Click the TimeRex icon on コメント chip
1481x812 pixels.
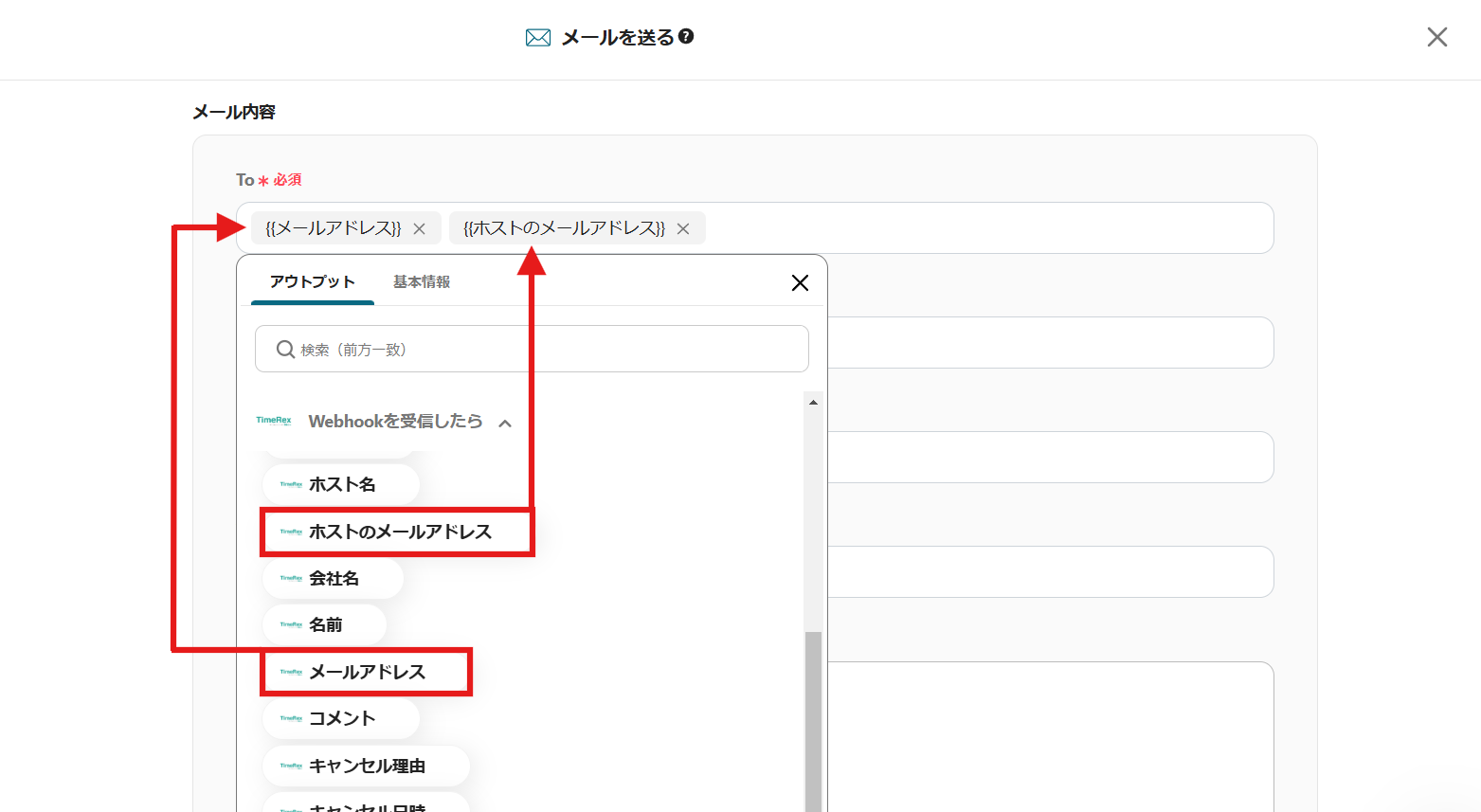pos(291,718)
